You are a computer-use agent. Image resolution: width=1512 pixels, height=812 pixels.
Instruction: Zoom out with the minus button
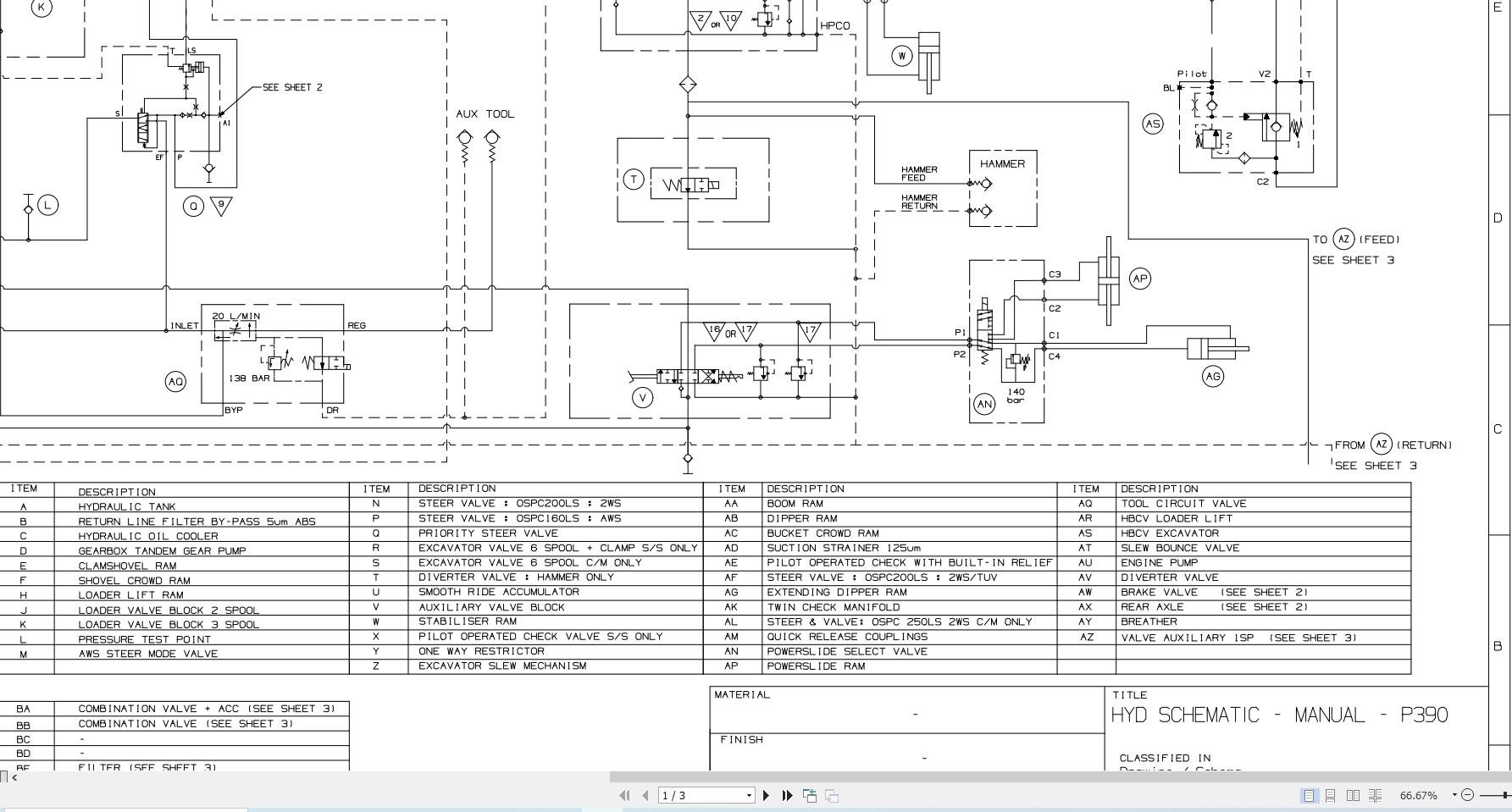(x=1468, y=794)
